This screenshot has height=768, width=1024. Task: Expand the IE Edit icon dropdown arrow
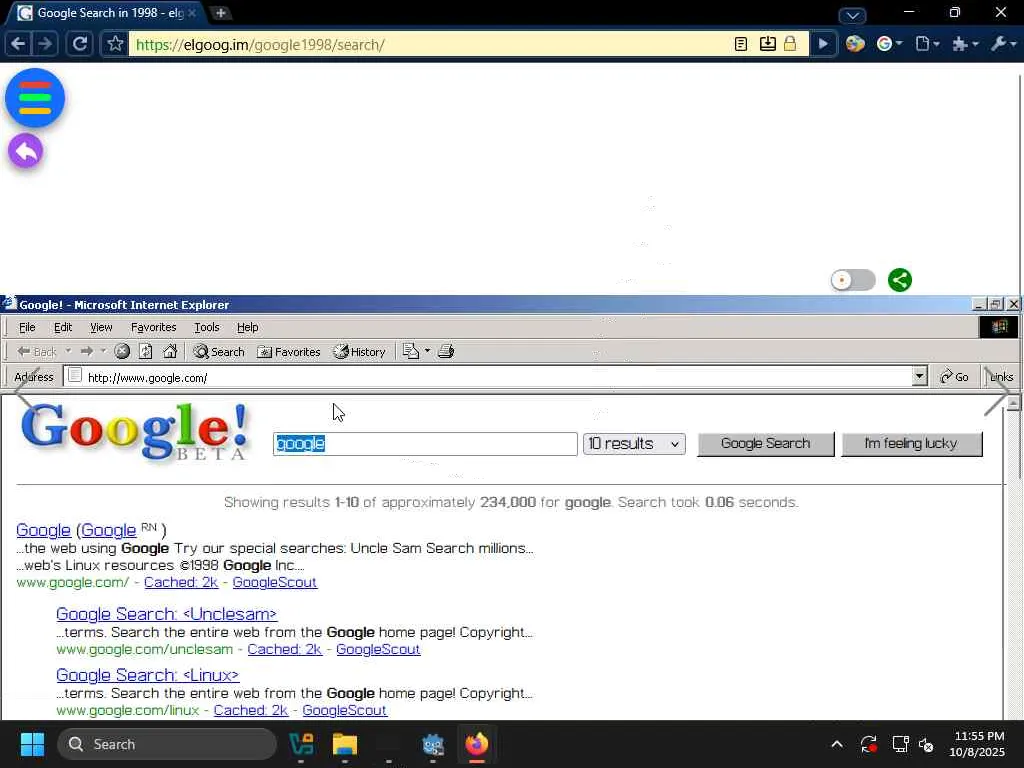427,351
